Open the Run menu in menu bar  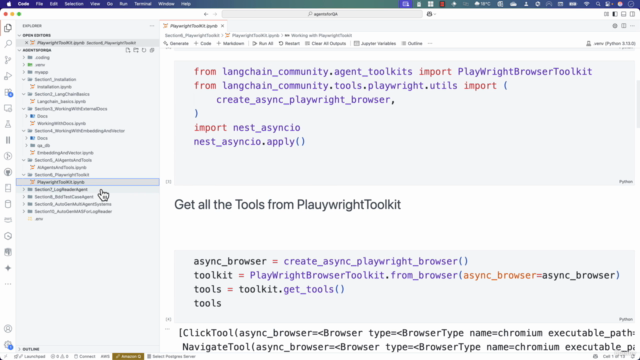click(123, 4)
